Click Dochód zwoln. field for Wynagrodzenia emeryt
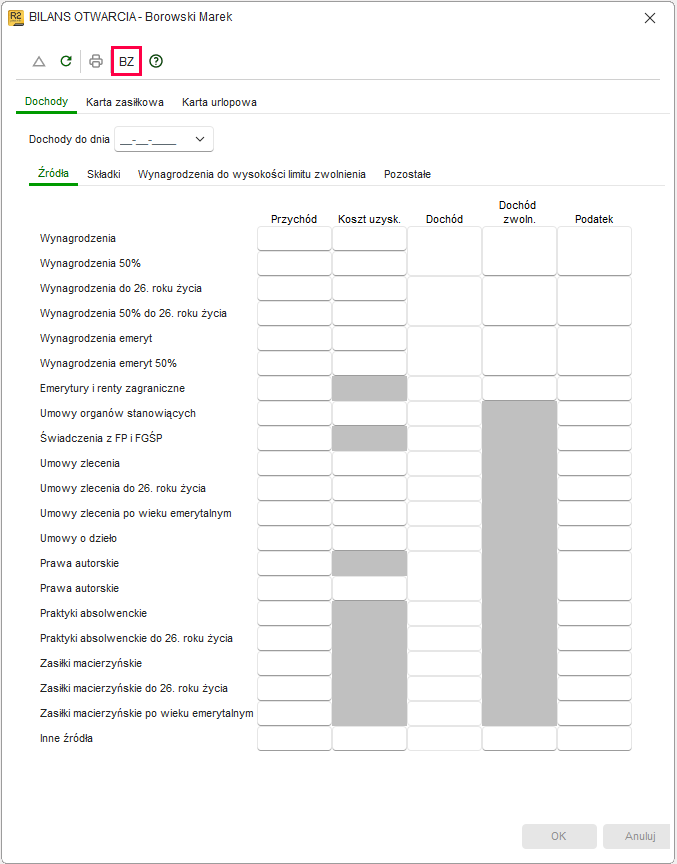Screen dimensions: 677x864 tap(519, 350)
